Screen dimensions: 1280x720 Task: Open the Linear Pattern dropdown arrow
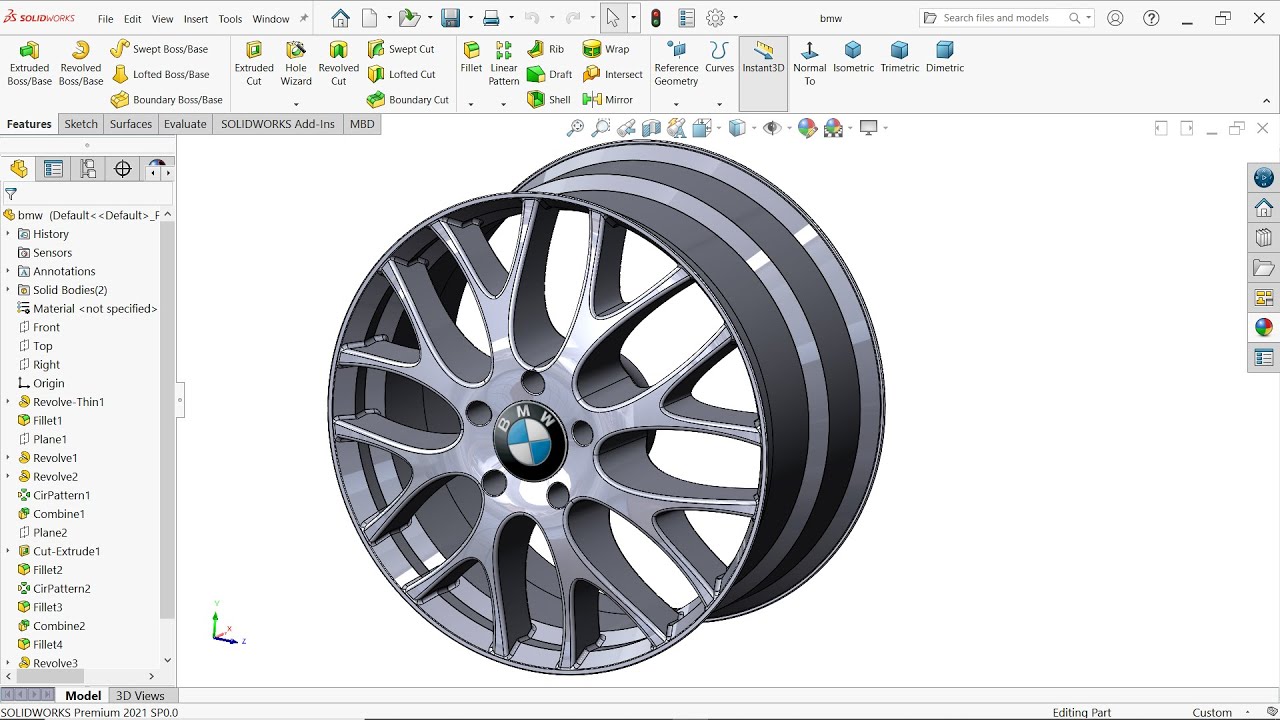pyautogui.click(x=503, y=104)
